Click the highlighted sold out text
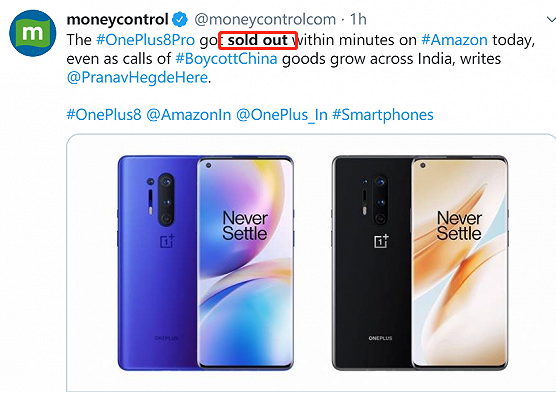 tap(258, 40)
